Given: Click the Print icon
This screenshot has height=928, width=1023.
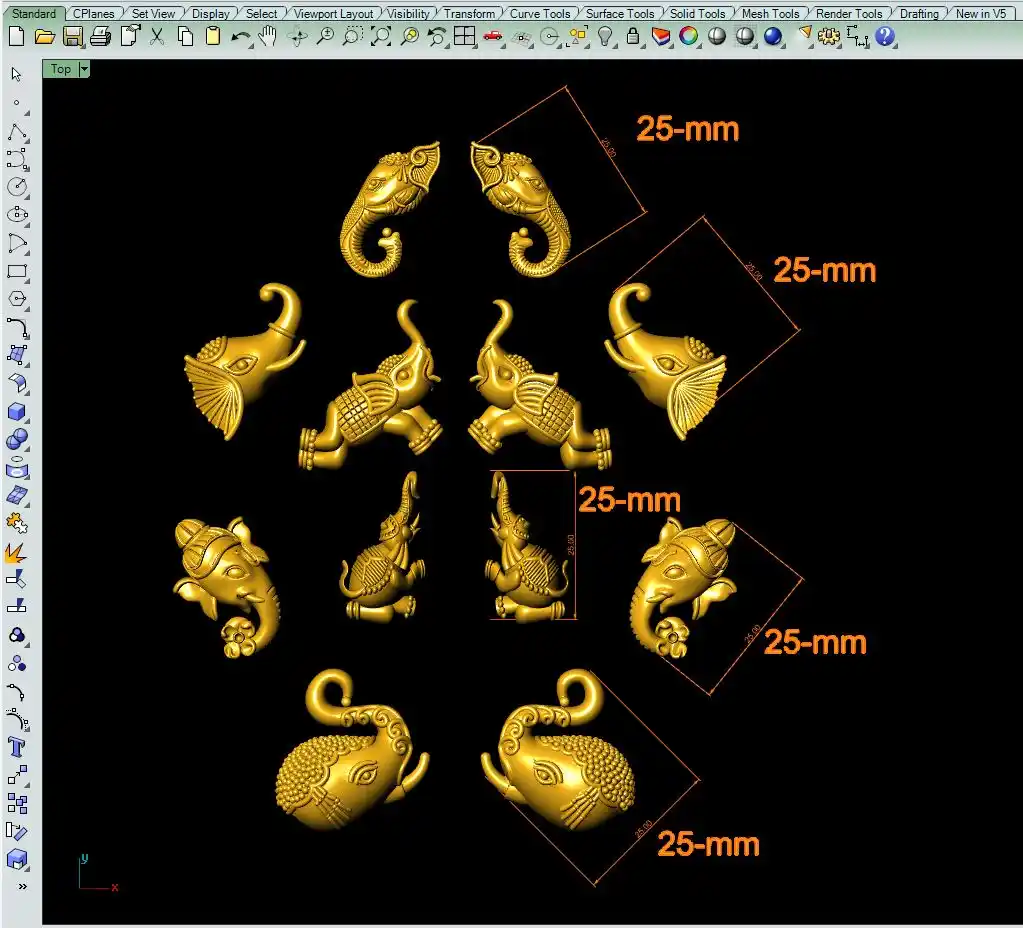Looking at the screenshot, I should tap(100, 37).
